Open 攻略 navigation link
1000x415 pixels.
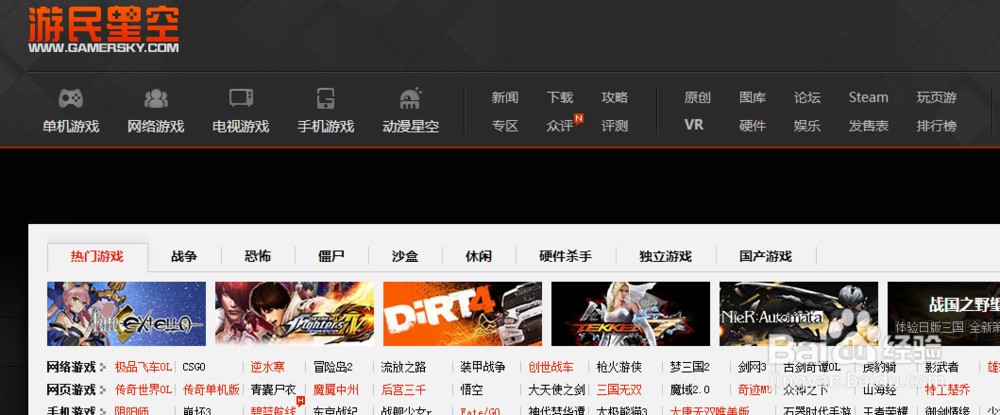[x=615, y=98]
